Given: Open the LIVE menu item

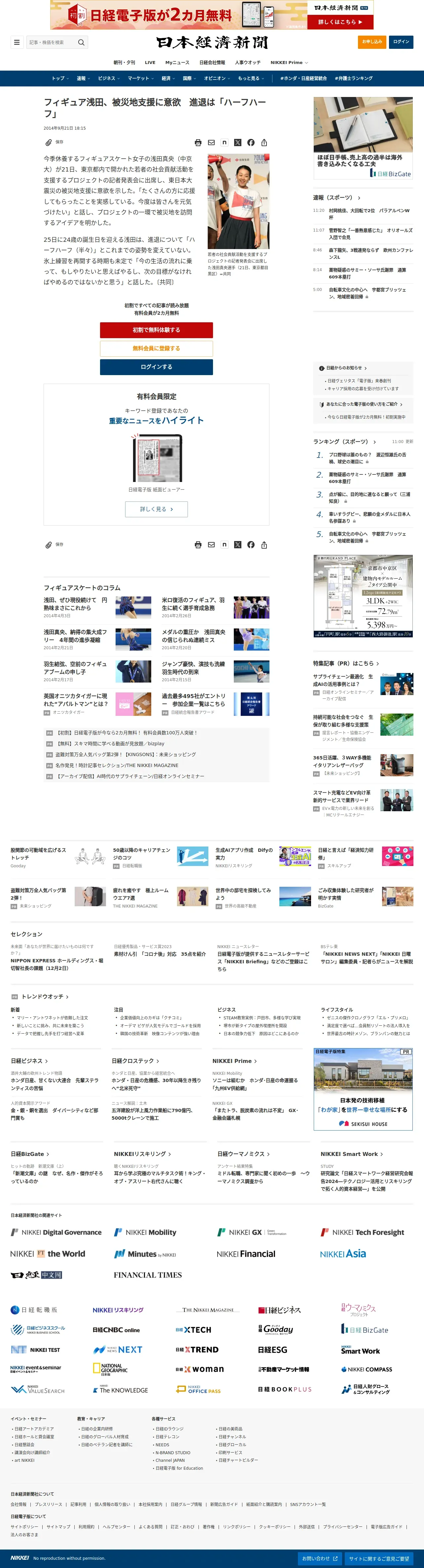Looking at the screenshot, I should [150, 63].
